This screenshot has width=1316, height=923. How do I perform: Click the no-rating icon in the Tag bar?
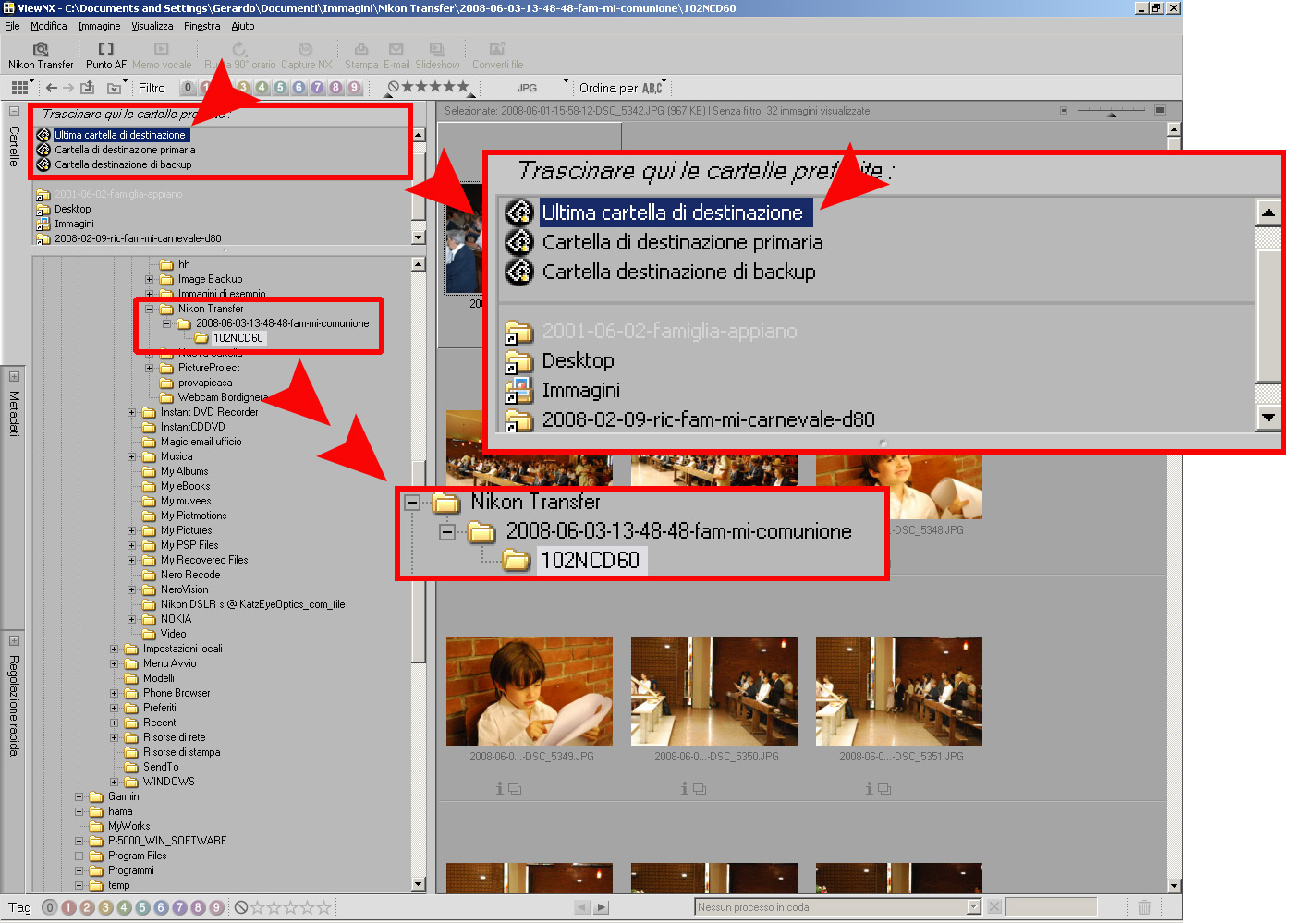(x=241, y=907)
